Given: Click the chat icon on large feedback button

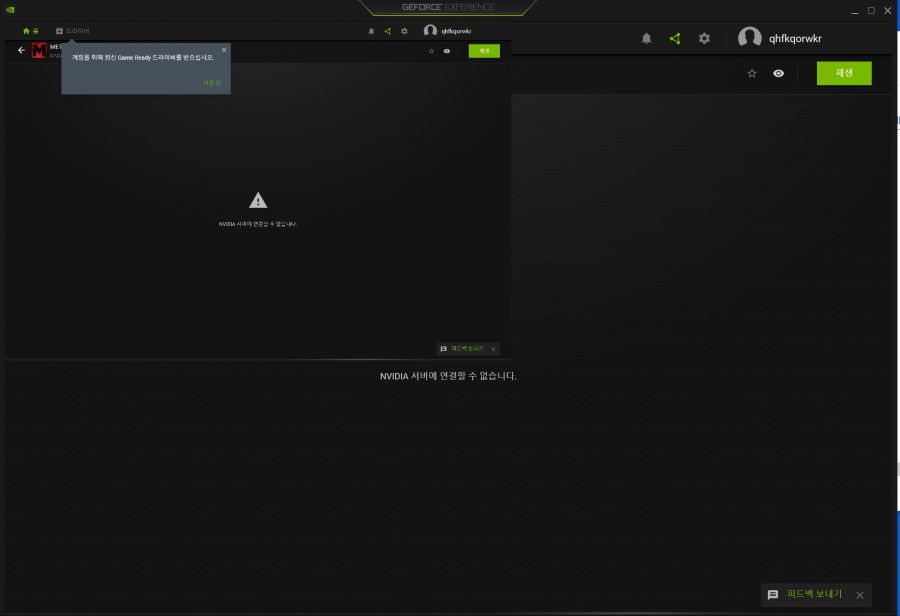Looking at the screenshot, I should pos(773,595).
